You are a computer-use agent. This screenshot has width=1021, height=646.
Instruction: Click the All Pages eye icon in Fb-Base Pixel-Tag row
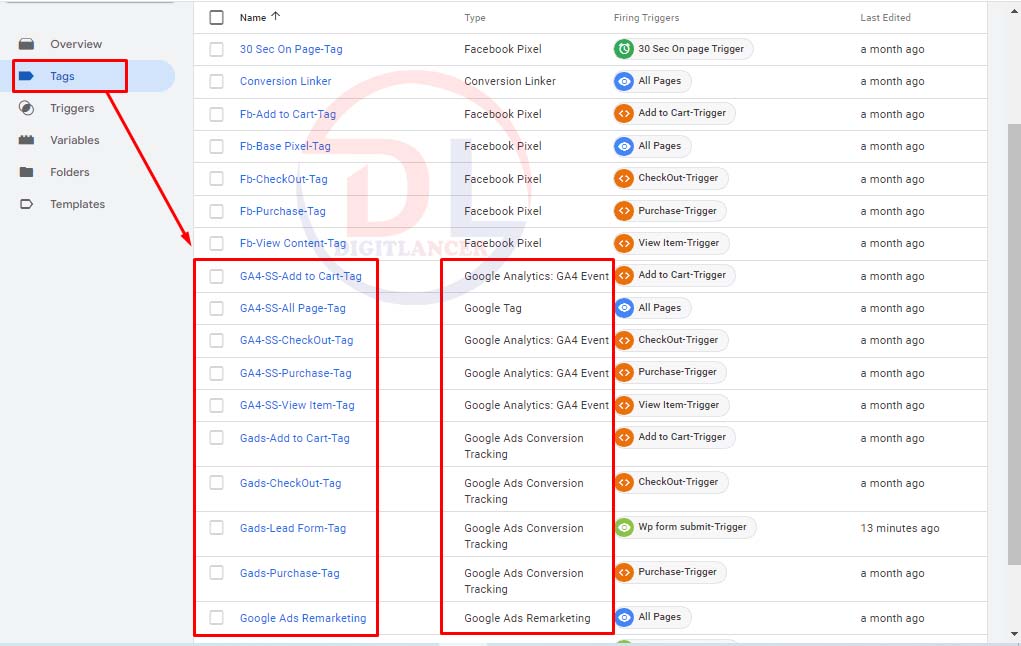pos(624,147)
